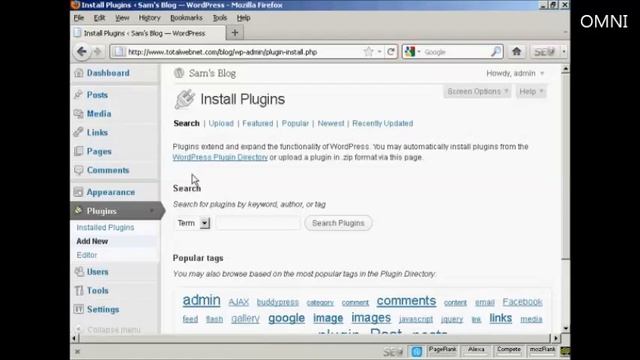The image size is (640, 360).
Task: Switch to the Newest plugins tab
Action: coord(331,123)
